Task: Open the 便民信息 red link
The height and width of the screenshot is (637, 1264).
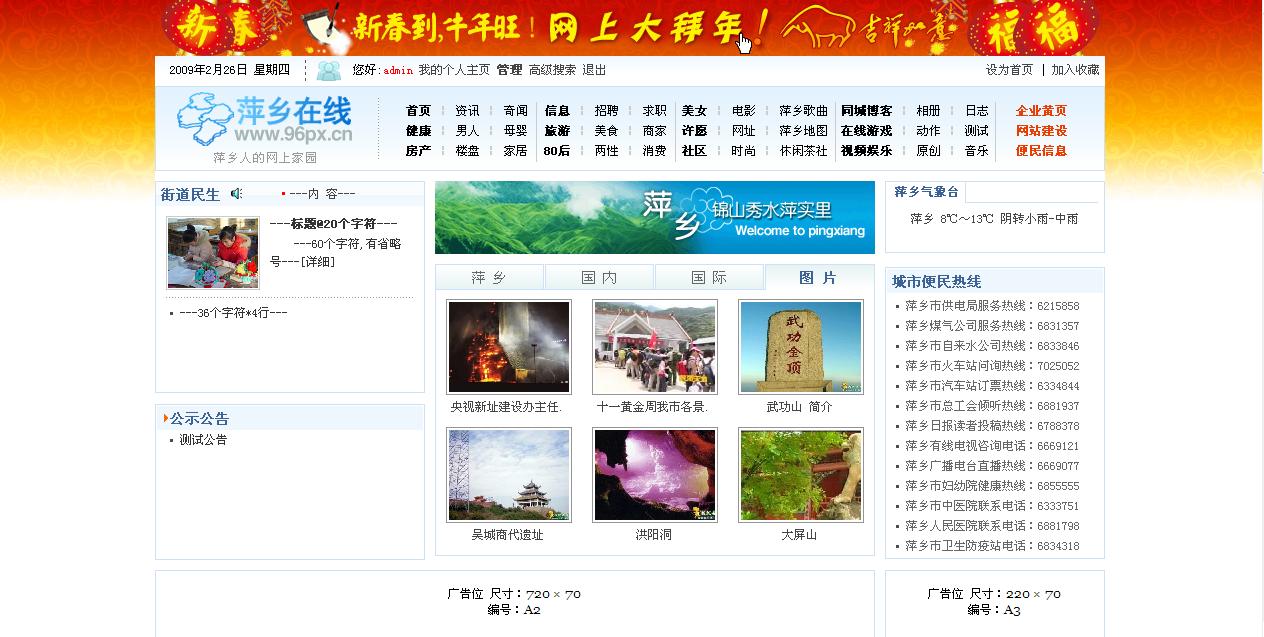Action: point(1041,151)
